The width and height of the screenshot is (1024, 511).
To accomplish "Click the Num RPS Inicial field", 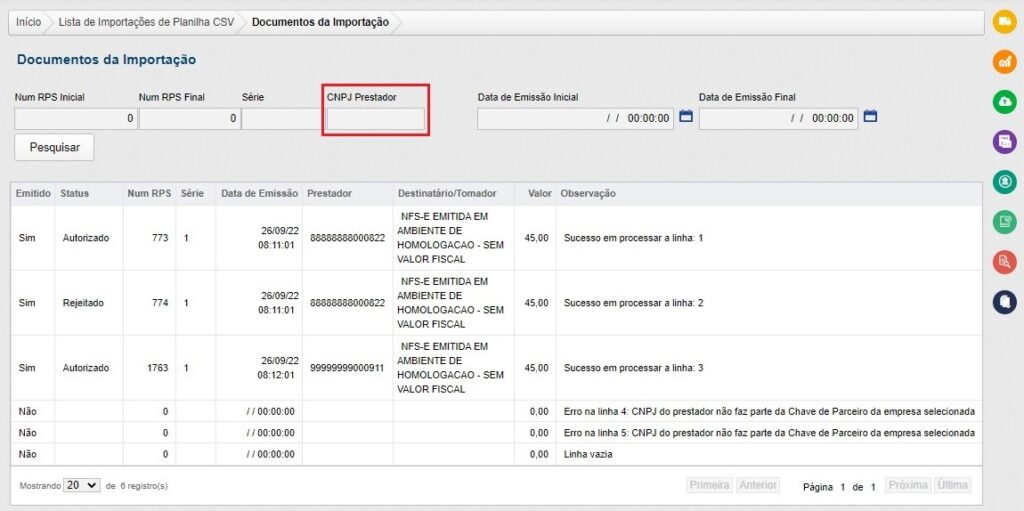I will 75,119.
